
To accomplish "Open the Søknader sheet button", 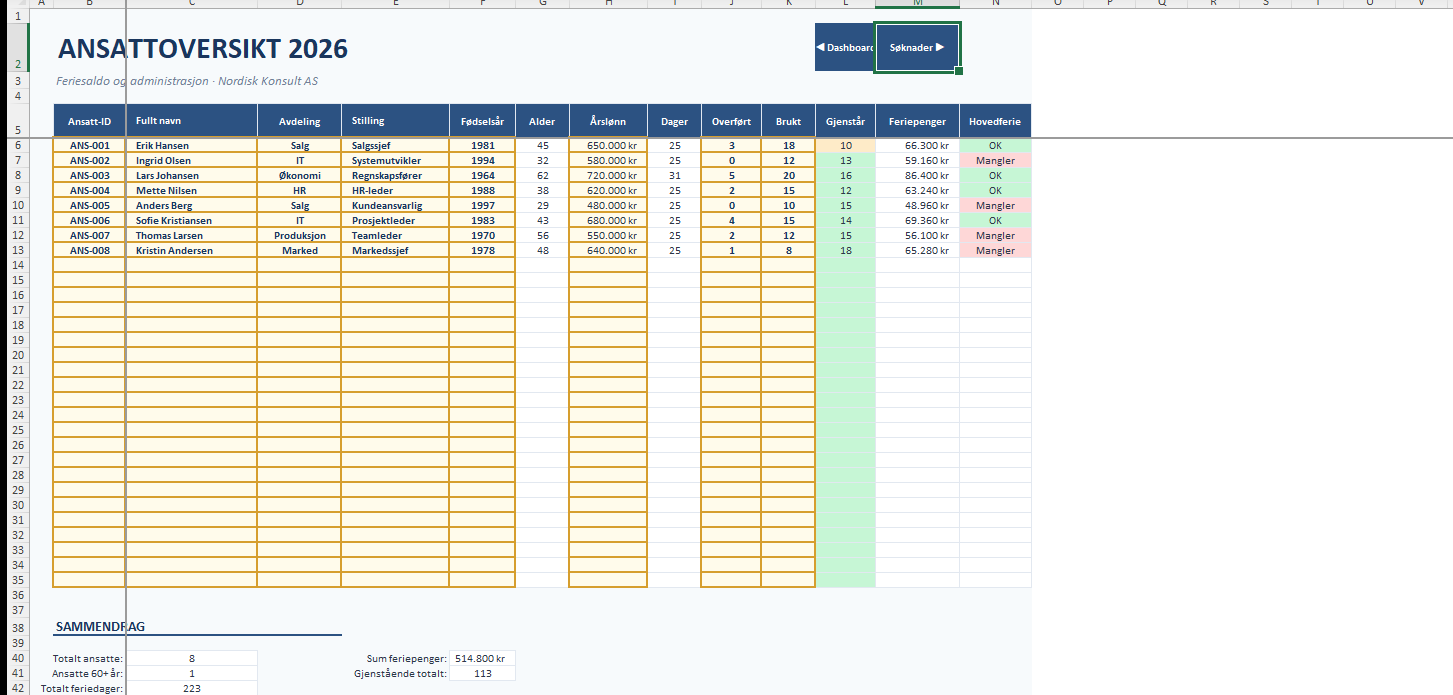I will (x=917, y=47).
